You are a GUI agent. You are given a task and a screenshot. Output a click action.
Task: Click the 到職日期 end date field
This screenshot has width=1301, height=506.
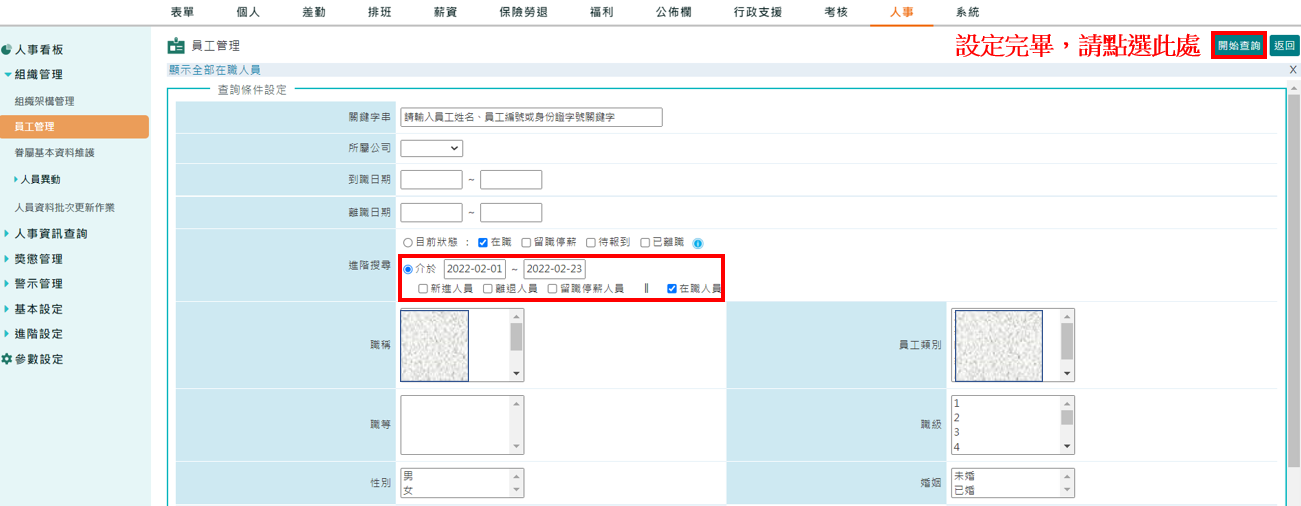tap(511, 180)
